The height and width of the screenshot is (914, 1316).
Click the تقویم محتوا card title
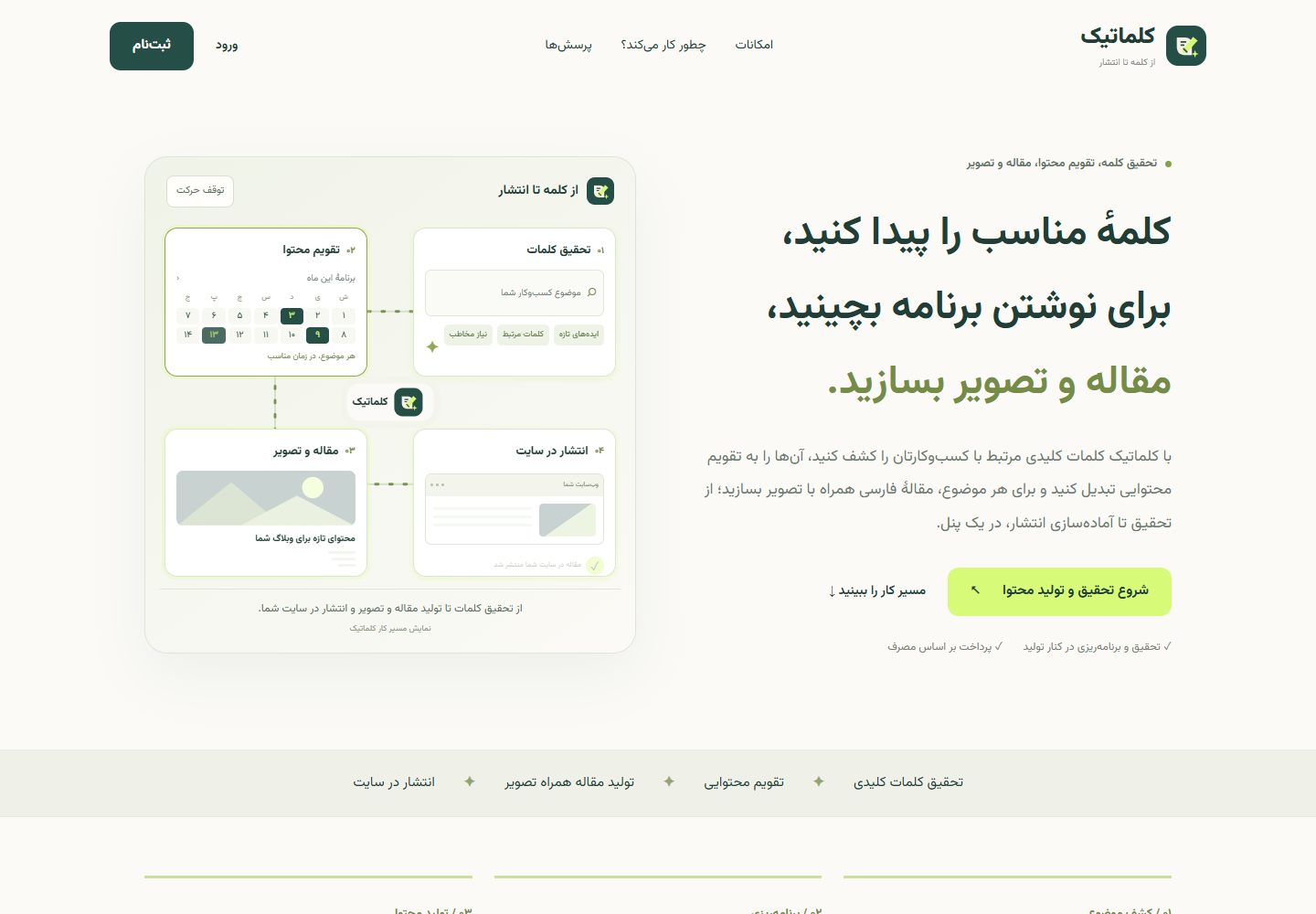pyautogui.click(x=311, y=250)
